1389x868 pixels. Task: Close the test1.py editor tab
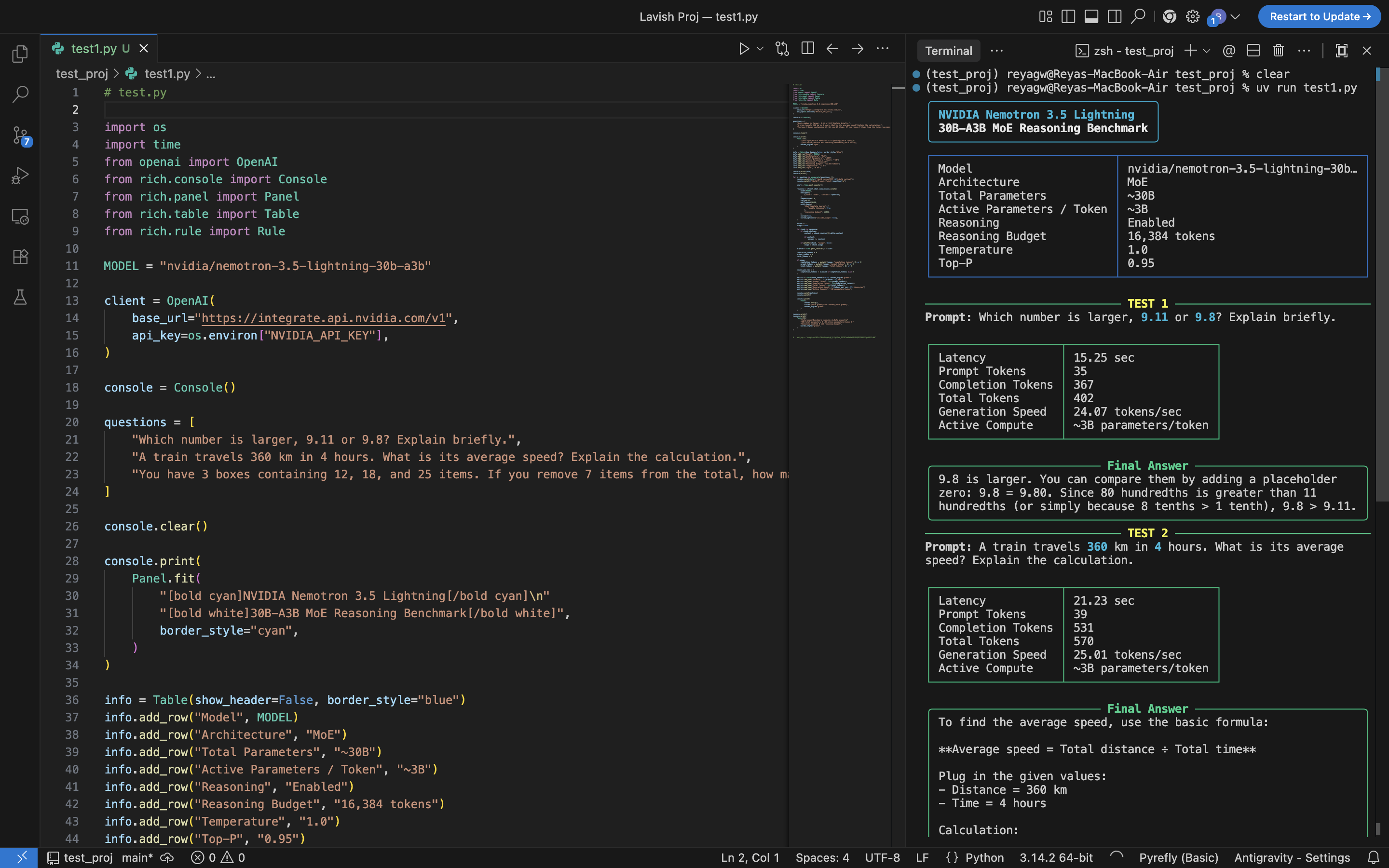tap(144, 49)
